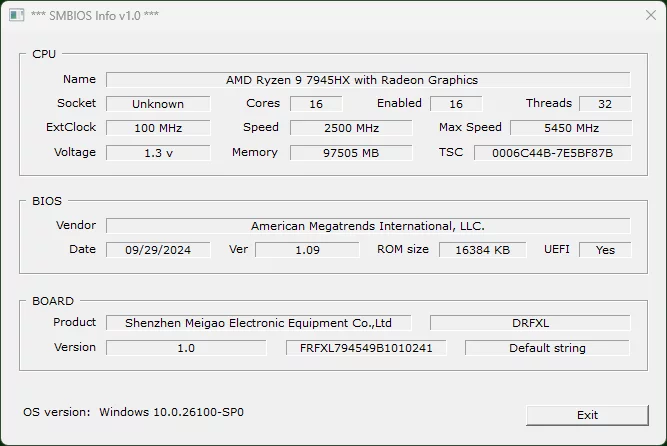This screenshot has height=446, width=667.
Task: Select the Voltage 1.3 v field
Action: coord(158,153)
